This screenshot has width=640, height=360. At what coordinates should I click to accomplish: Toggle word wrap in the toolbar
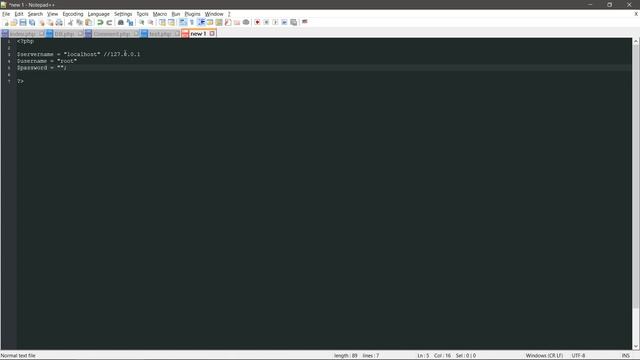(183, 22)
